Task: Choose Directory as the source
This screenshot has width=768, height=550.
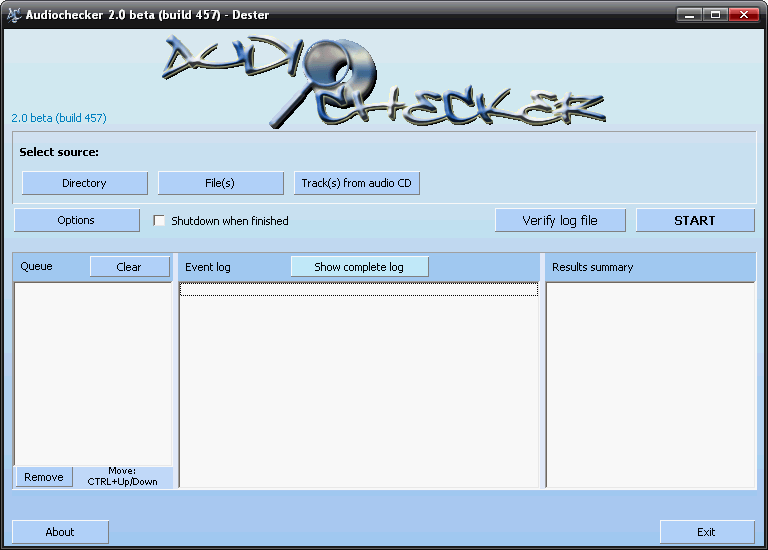Action: [85, 183]
